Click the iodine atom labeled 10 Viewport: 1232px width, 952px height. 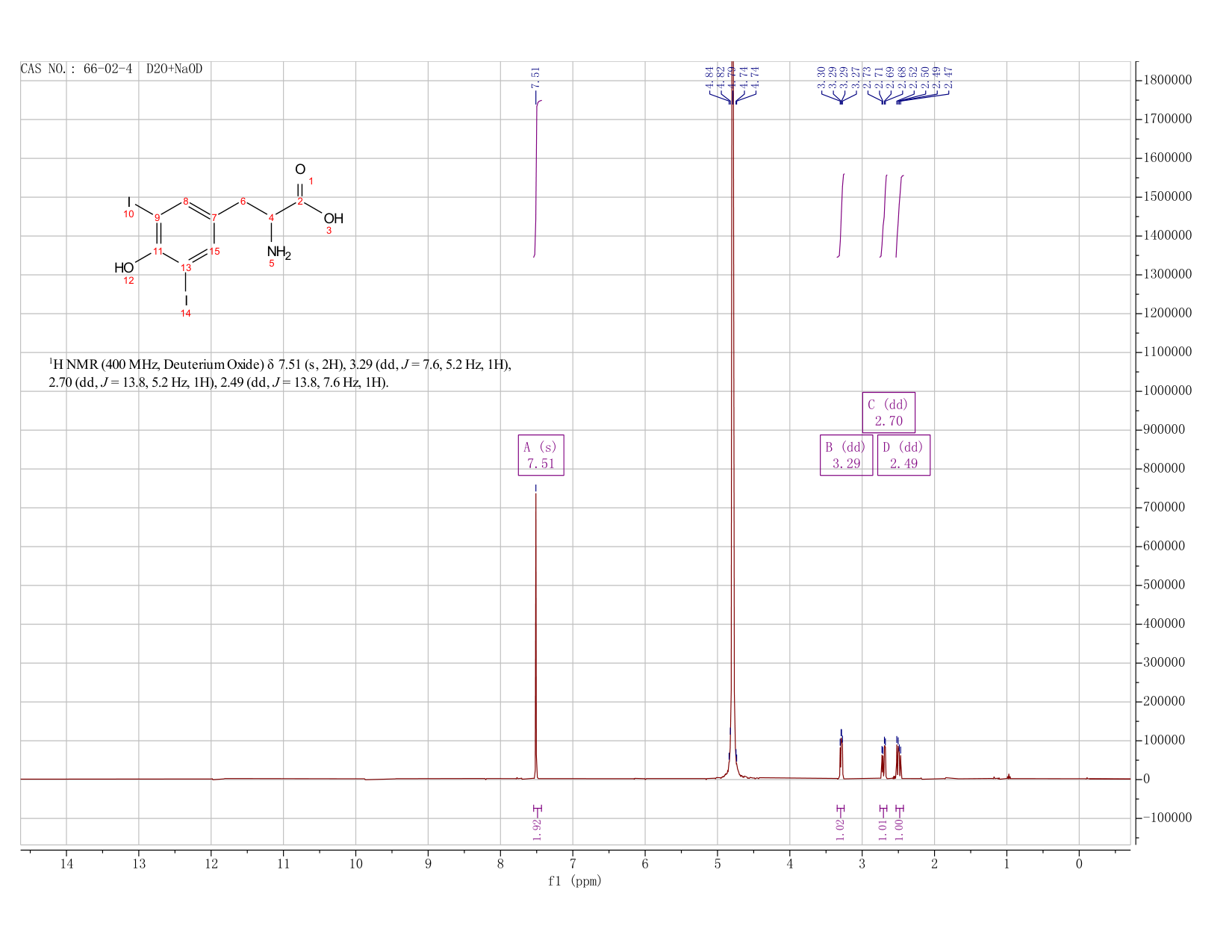coord(129,202)
